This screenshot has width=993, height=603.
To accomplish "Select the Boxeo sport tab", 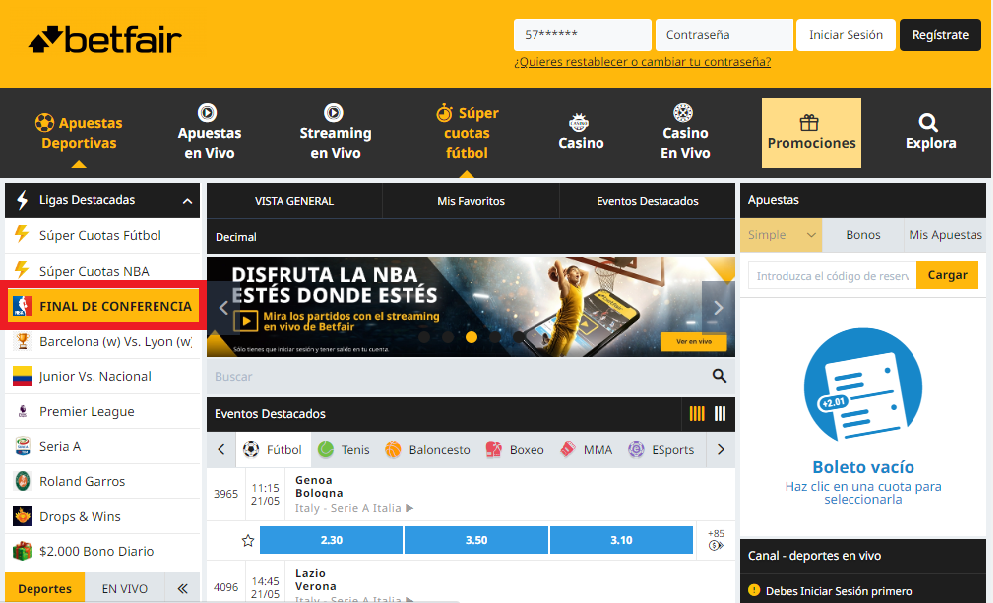I will pyautogui.click(x=515, y=450).
